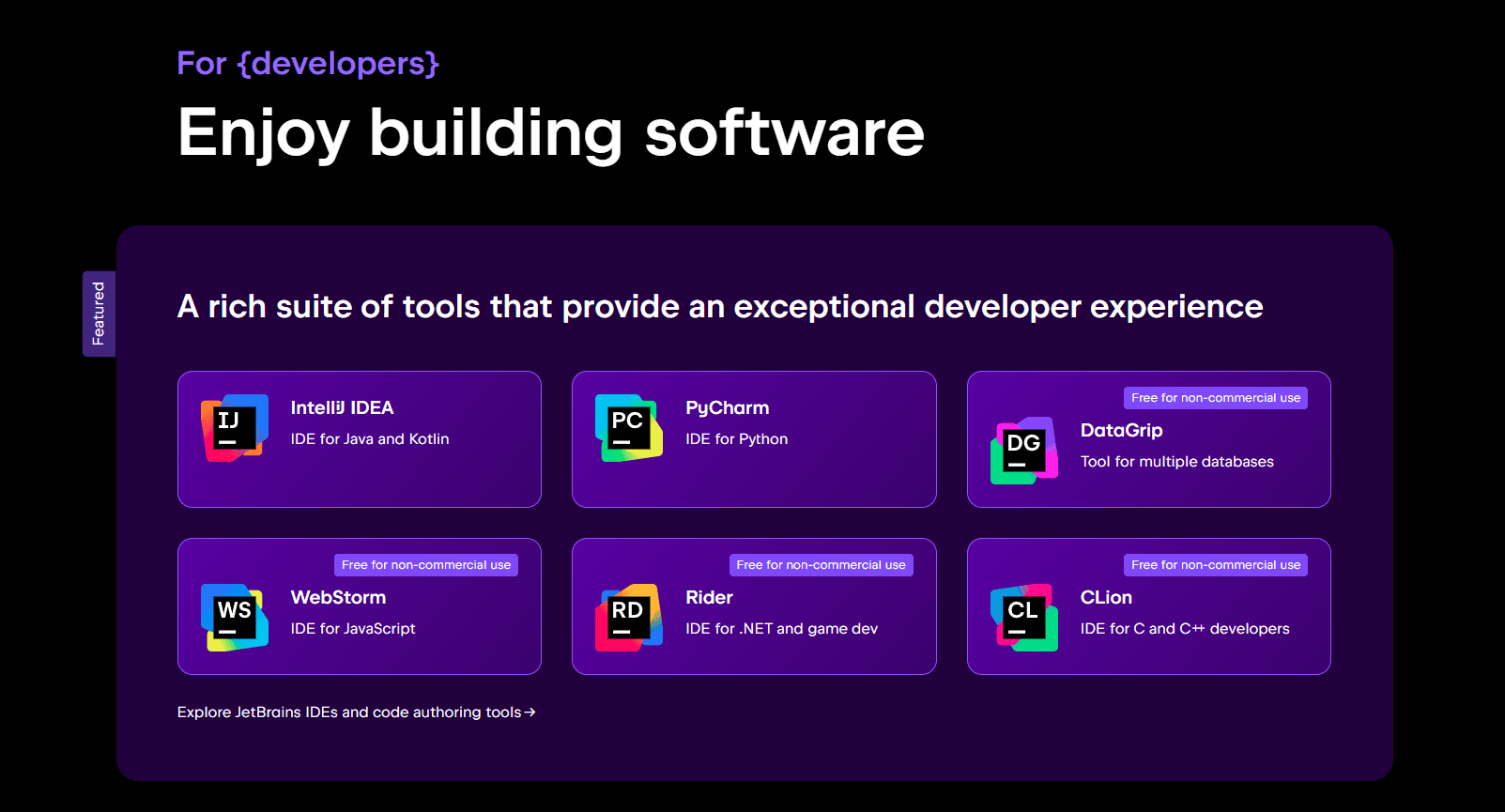Click the text "IDE for C and C++ developers"

pos(1185,629)
